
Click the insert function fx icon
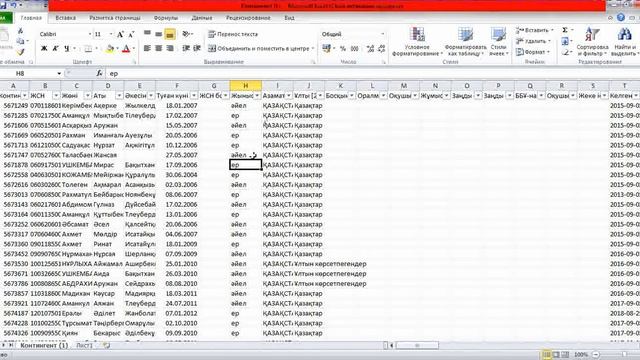point(99,73)
